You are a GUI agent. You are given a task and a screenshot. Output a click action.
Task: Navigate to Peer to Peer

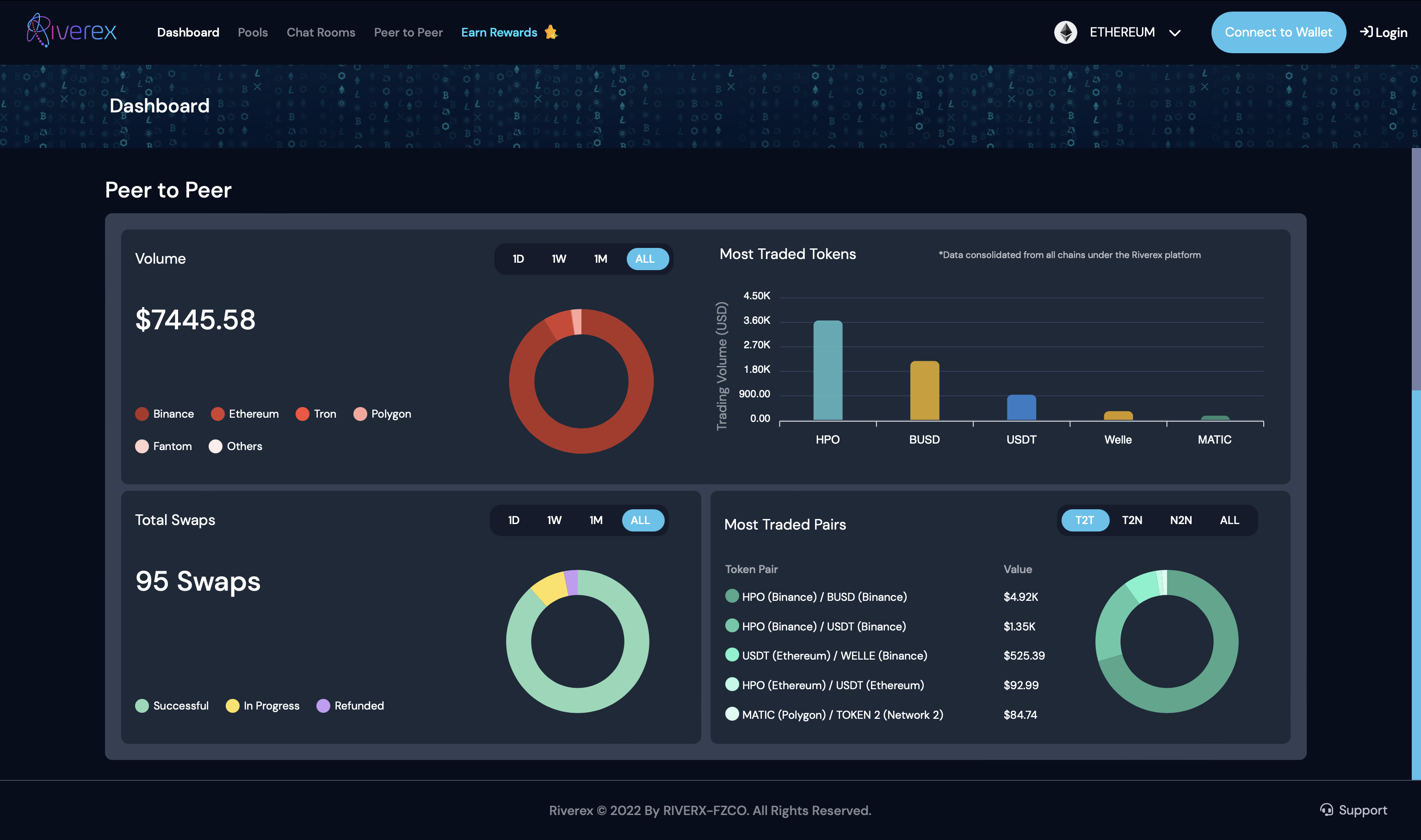coord(408,32)
